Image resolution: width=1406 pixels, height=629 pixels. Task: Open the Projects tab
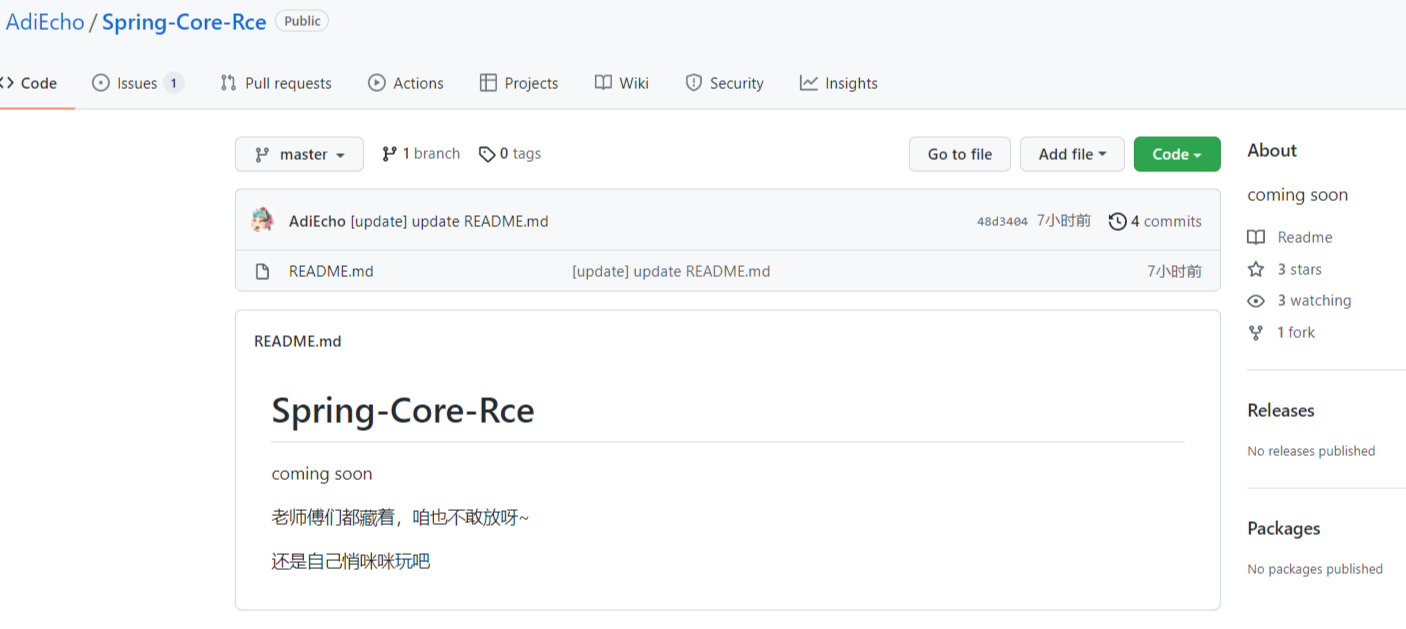[519, 83]
